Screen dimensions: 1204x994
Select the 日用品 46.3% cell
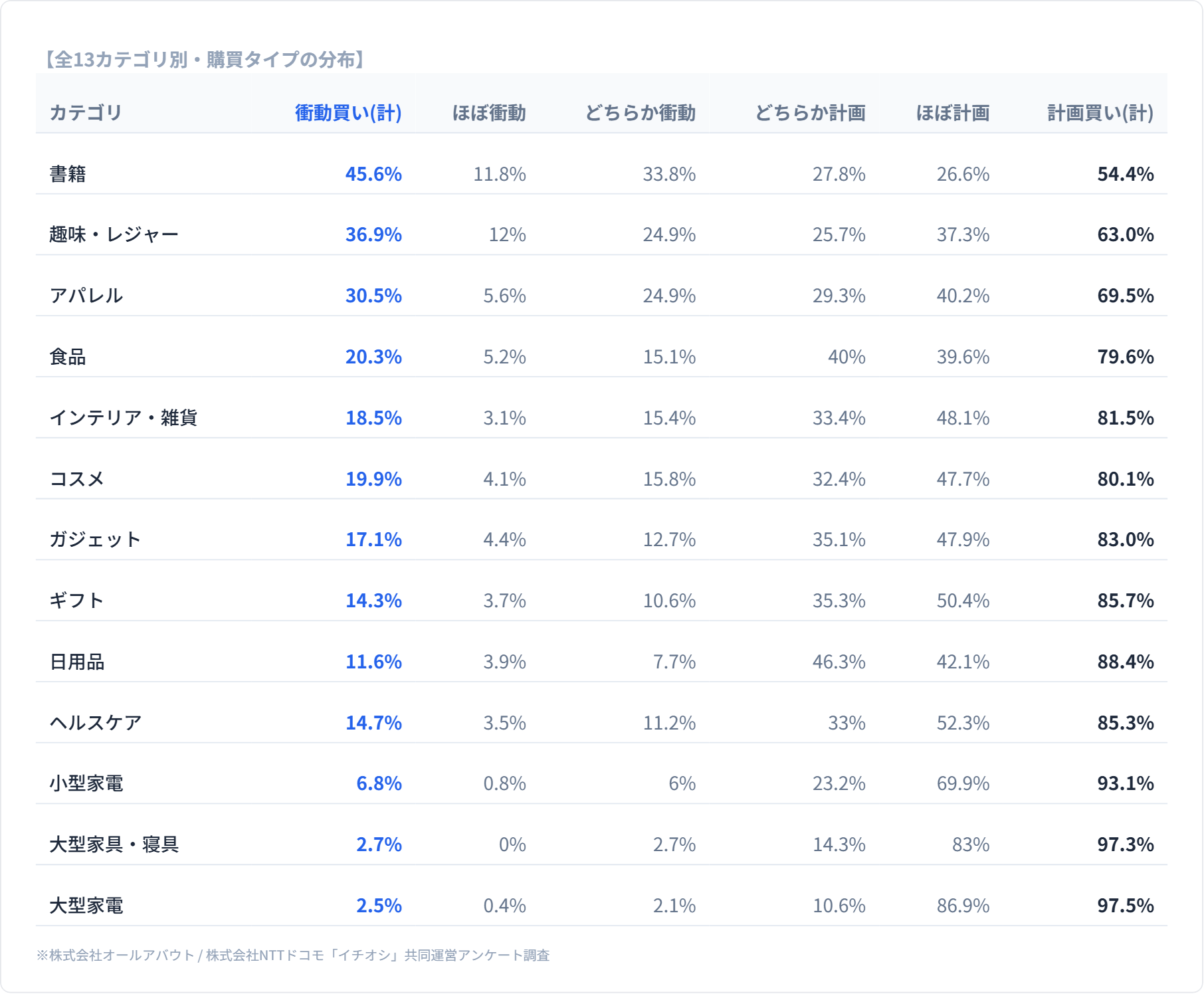click(839, 662)
